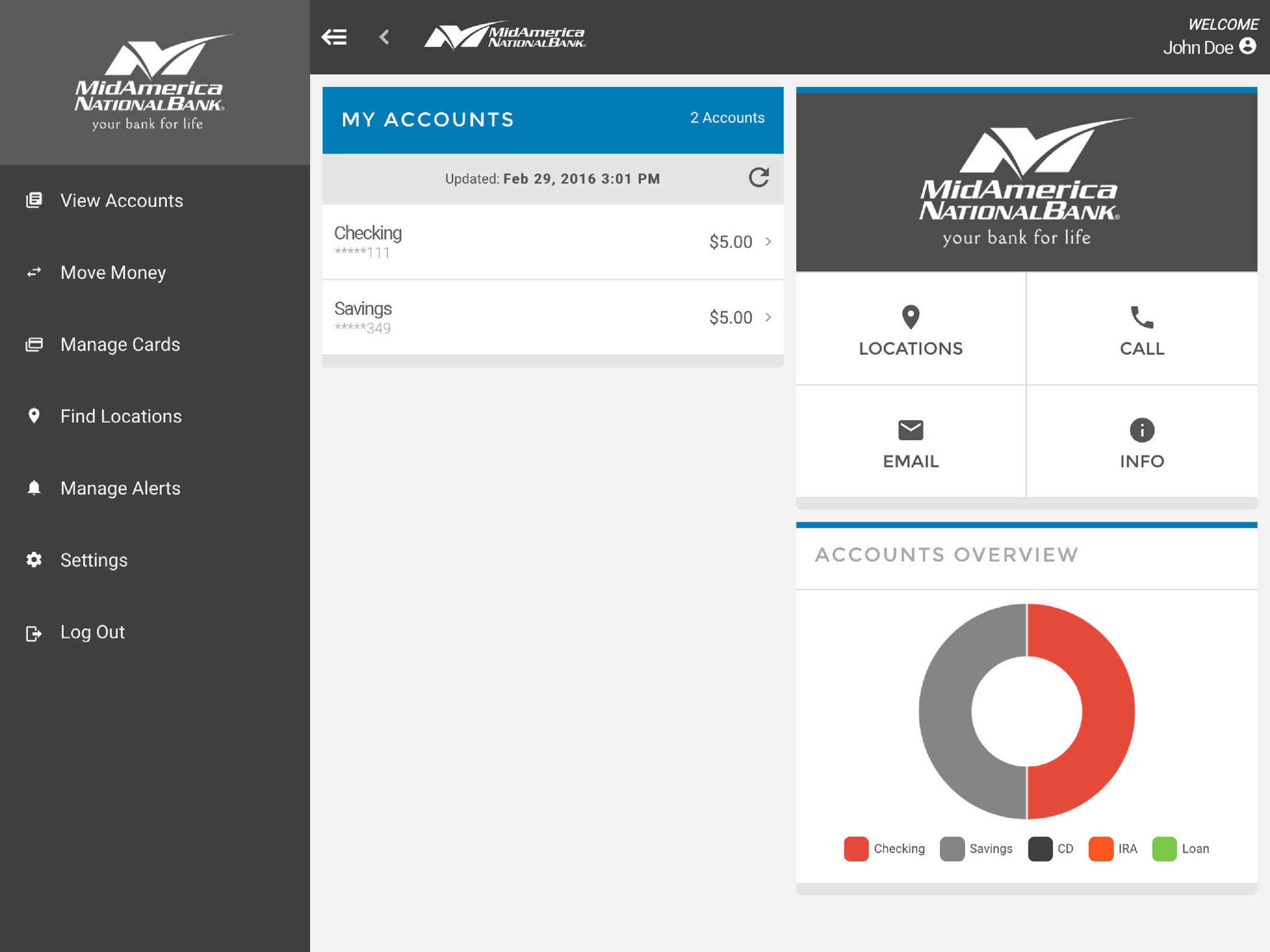The width and height of the screenshot is (1270, 952).
Task: Click the *****349 account number
Action: tap(362, 328)
